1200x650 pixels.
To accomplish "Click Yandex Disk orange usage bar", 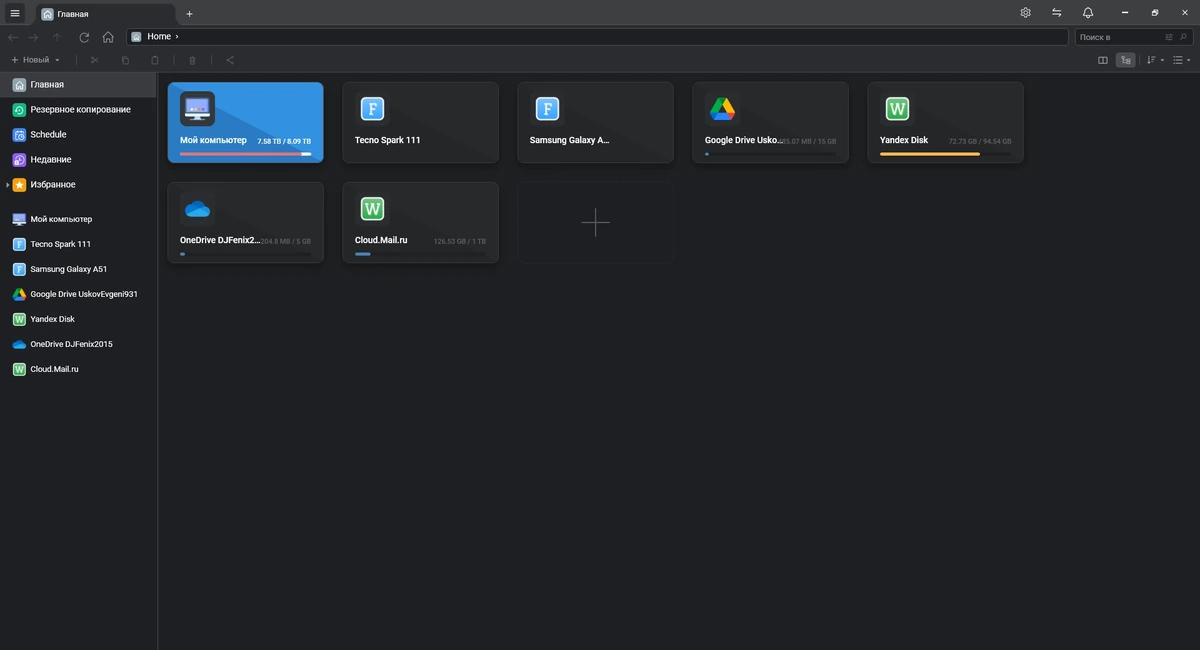I will pyautogui.click(x=945, y=154).
